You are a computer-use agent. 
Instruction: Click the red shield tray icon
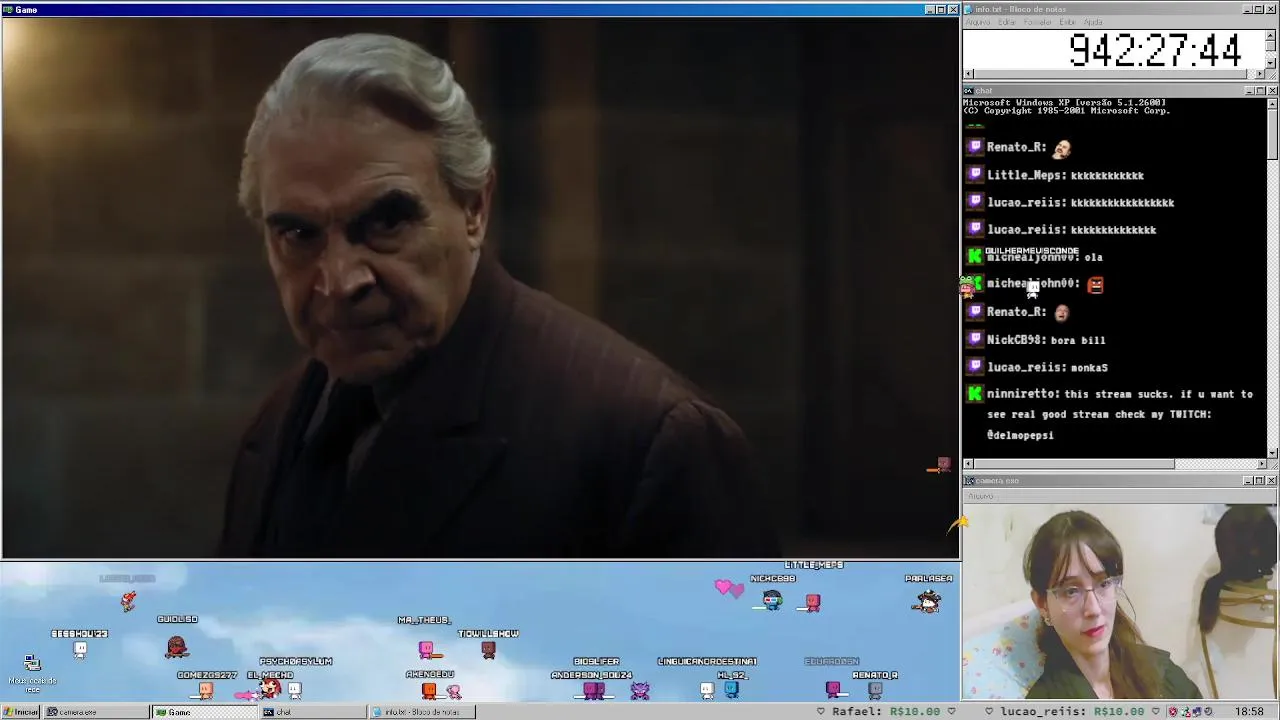point(1174,712)
